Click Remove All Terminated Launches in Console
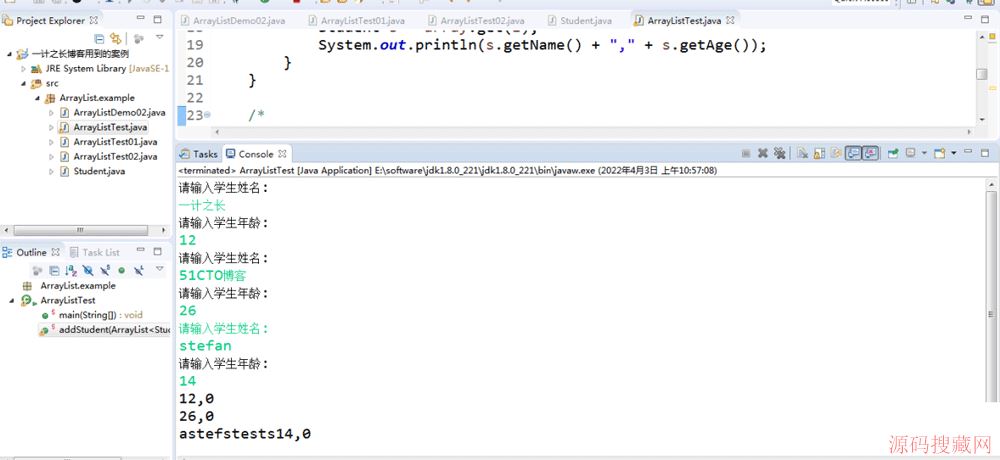Viewport: 1000px width, 460px height. 780,154
